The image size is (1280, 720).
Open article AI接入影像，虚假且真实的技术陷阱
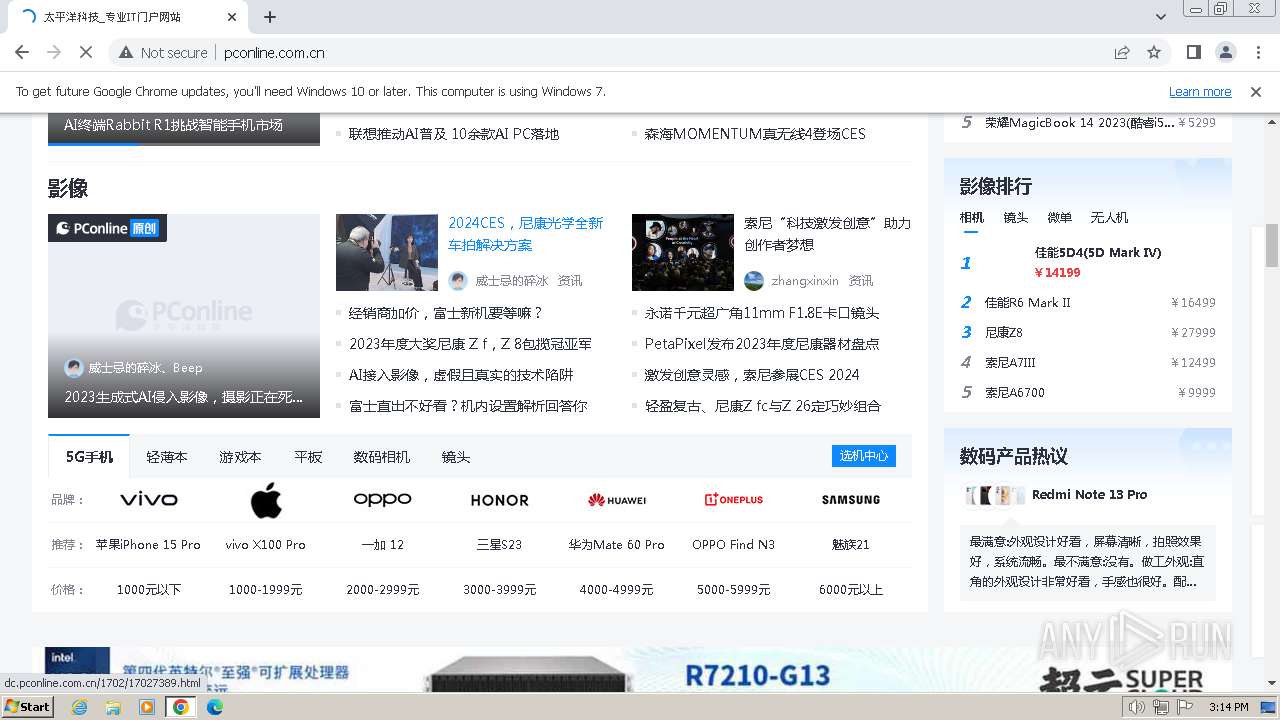coord(461,375)
